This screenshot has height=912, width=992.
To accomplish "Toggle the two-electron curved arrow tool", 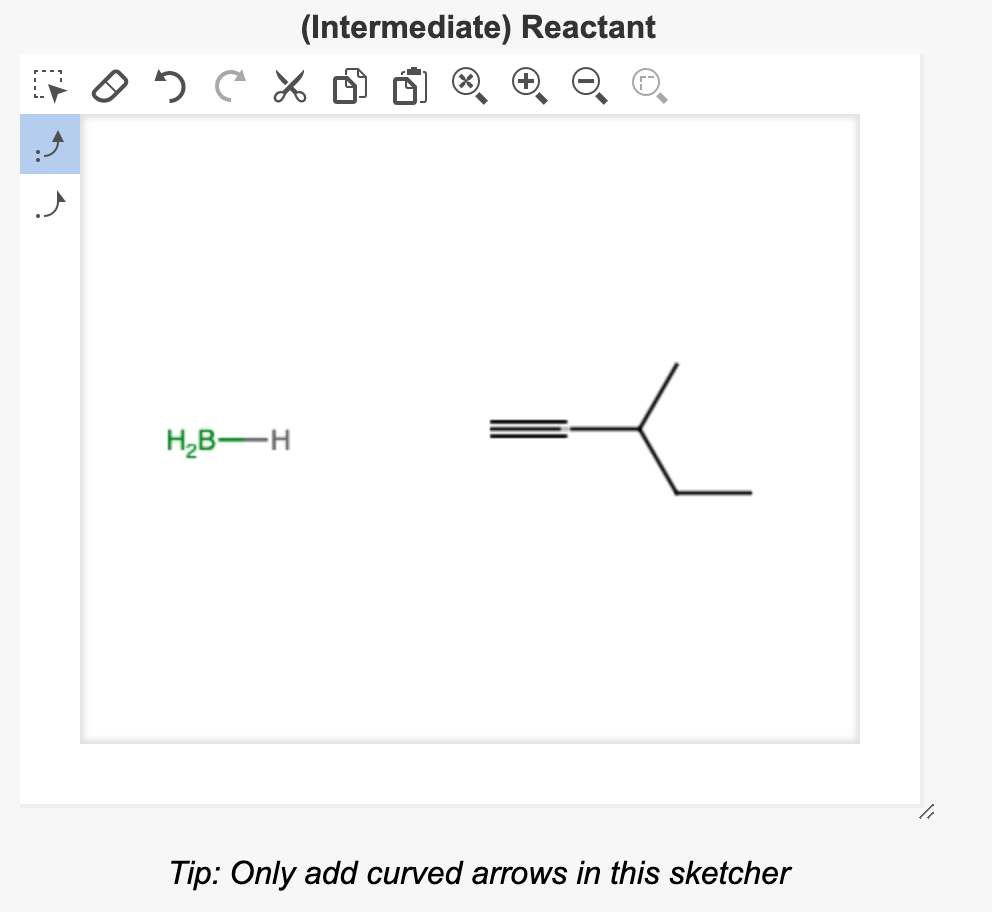I will coord(49,144).
